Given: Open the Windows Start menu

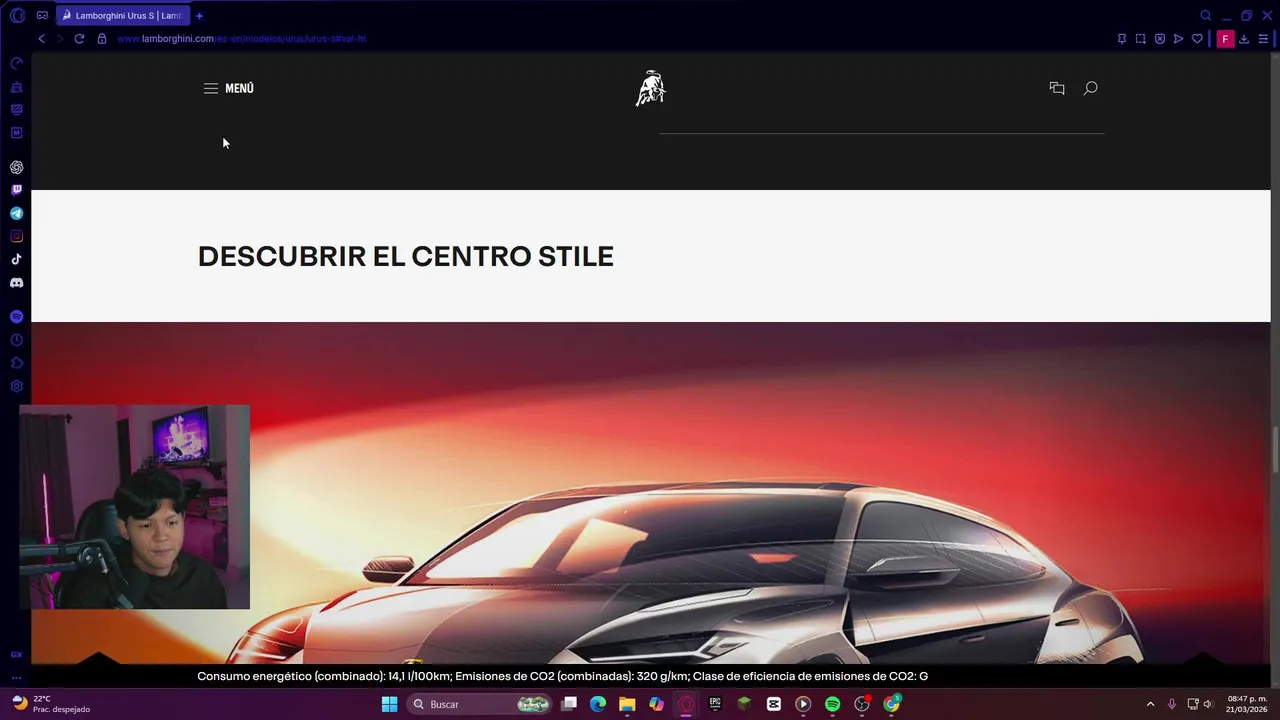Looking at the screenshot, I should (389, 704).
